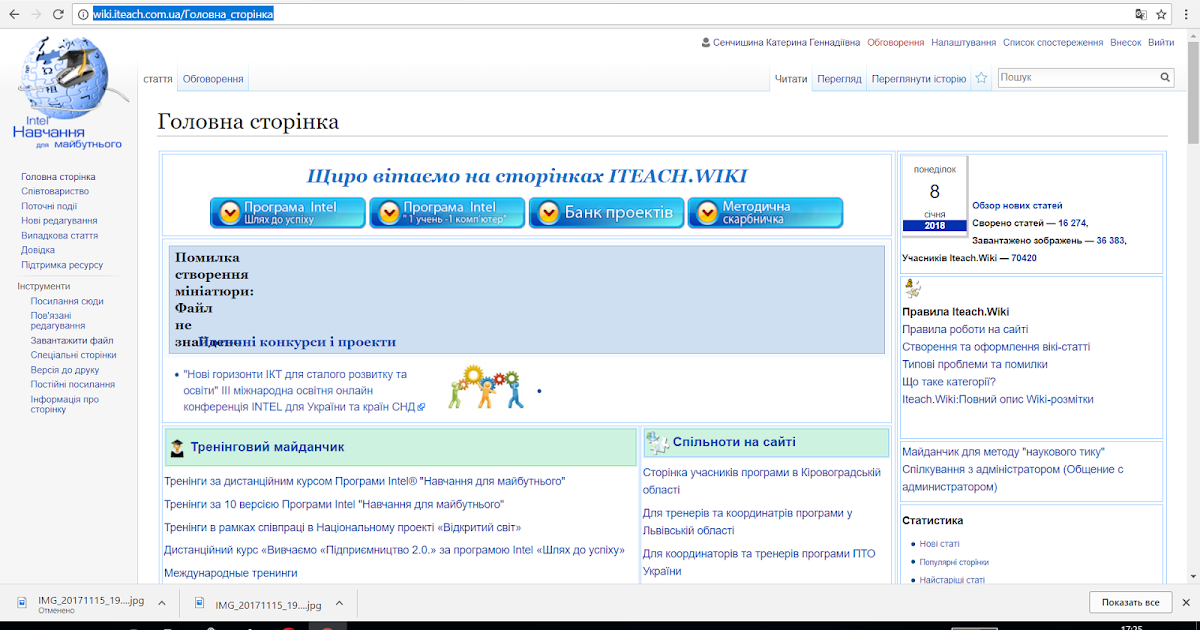1200x630 pixels.
Task: Open Международные тренинги link
Action: click(x=231, y=573)
